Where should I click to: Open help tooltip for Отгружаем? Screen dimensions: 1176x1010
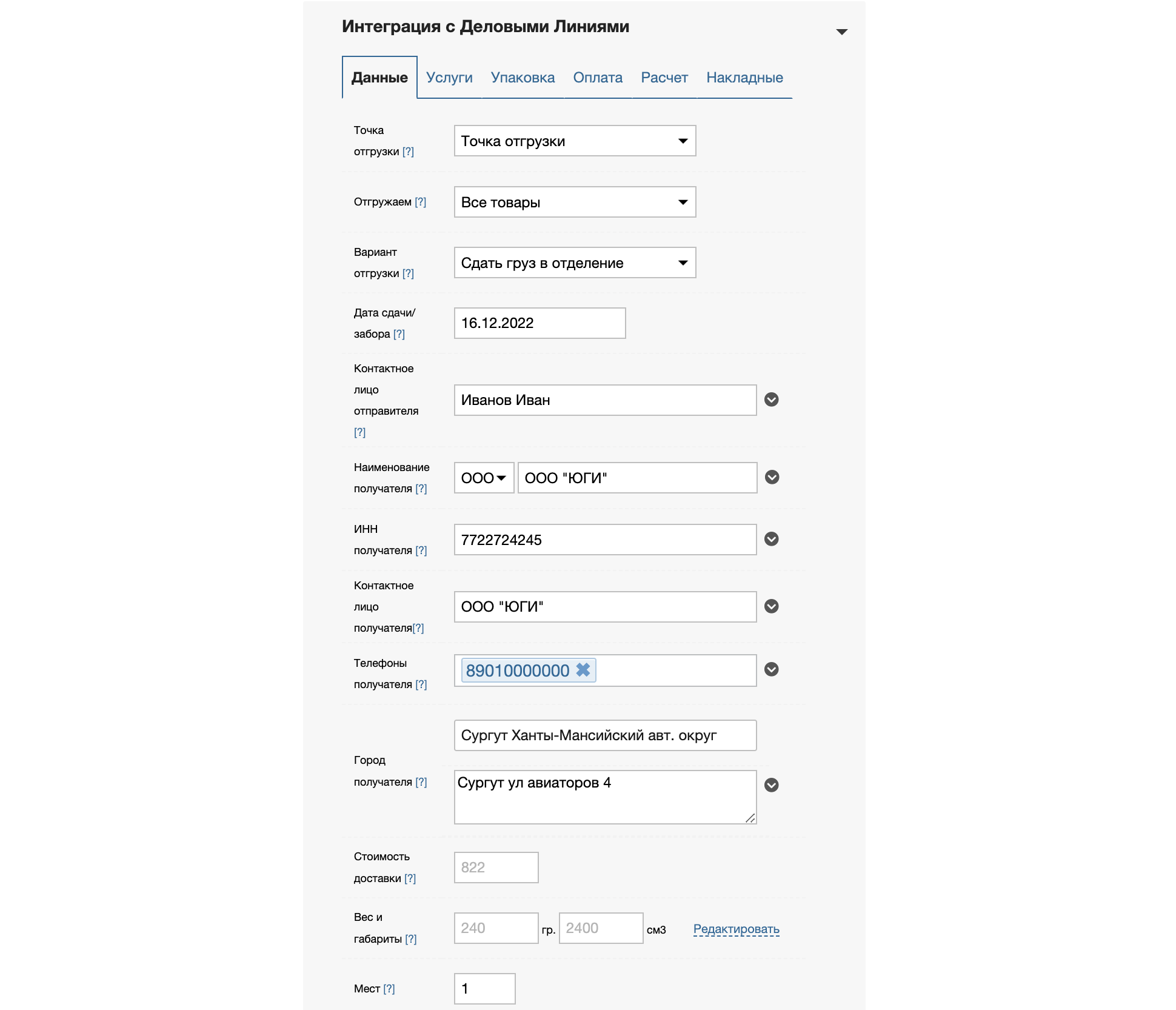(421, 202)
